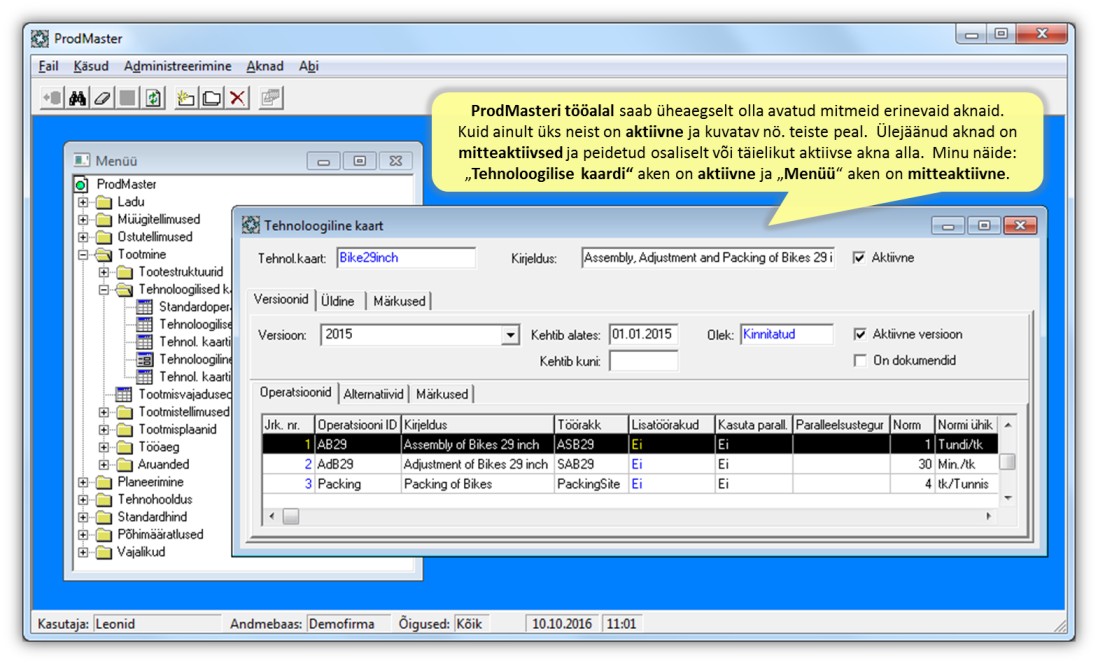The image size is (1098, 664).
Task: Expand the Ladu tree folder
Action: click(83, 202)
